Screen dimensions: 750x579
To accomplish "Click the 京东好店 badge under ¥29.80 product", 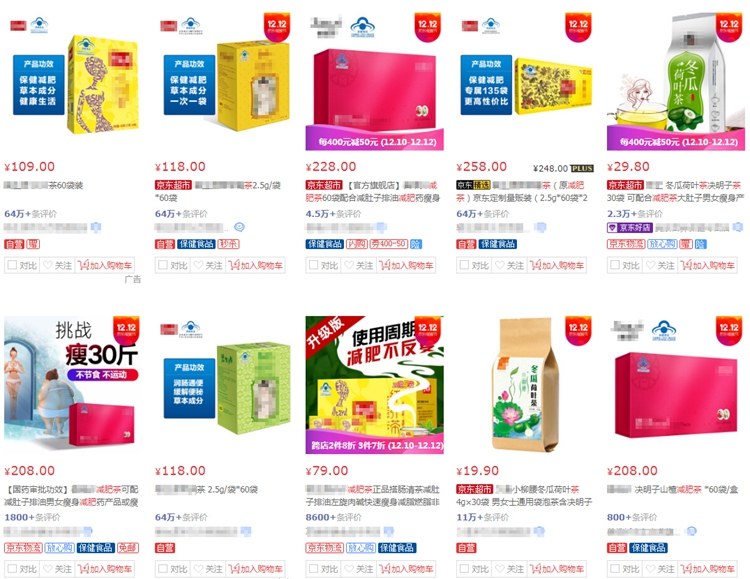I will click(x=629, y=228).
